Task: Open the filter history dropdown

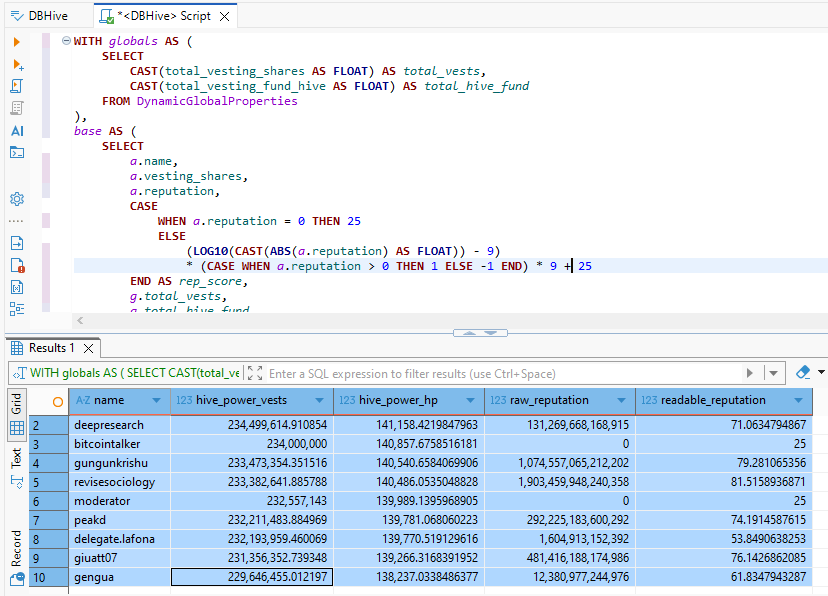Action: (x=774, y=373)
